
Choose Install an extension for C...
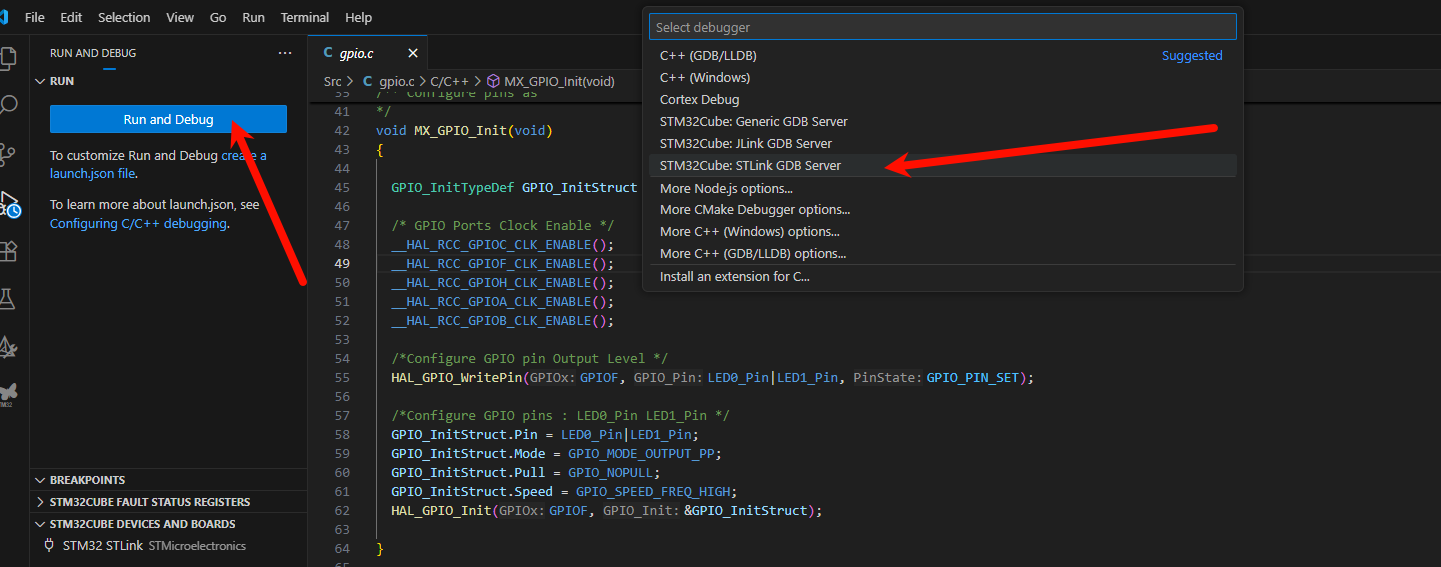(942, 277)
